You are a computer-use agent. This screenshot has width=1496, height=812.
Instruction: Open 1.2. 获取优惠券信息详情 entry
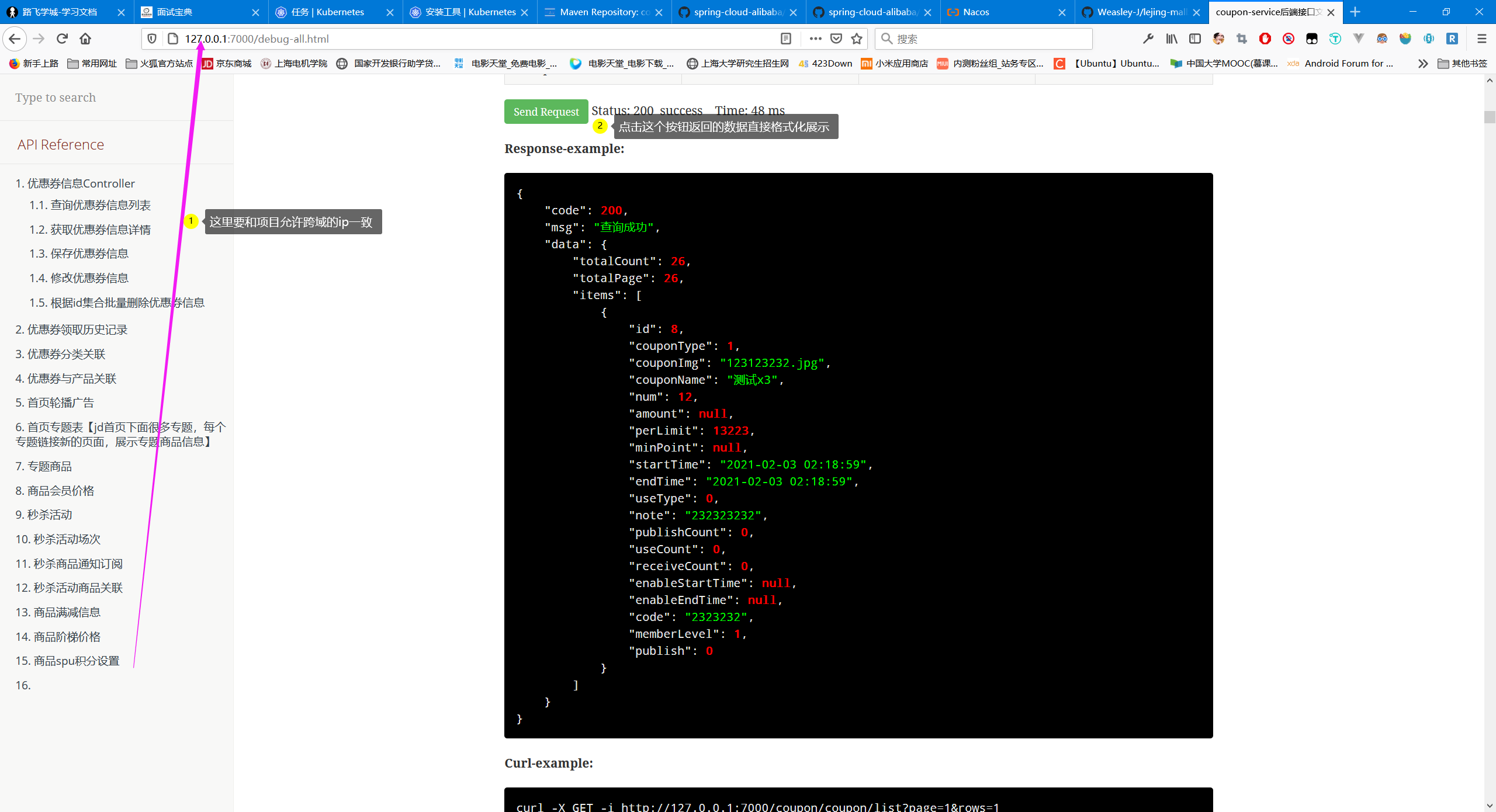90,230
